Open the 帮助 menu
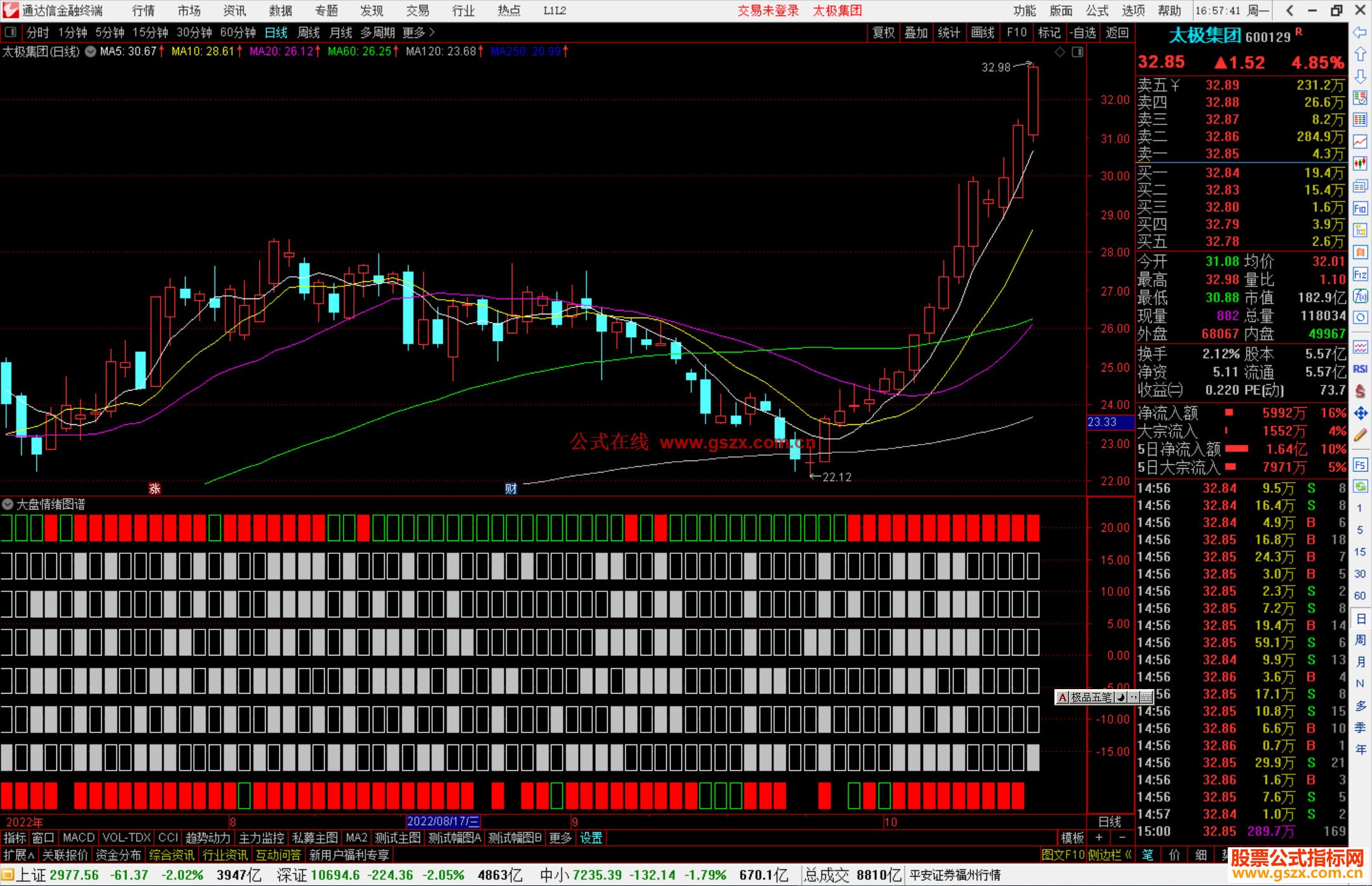Viewport: 1372px width, 886px height. 1169,11
